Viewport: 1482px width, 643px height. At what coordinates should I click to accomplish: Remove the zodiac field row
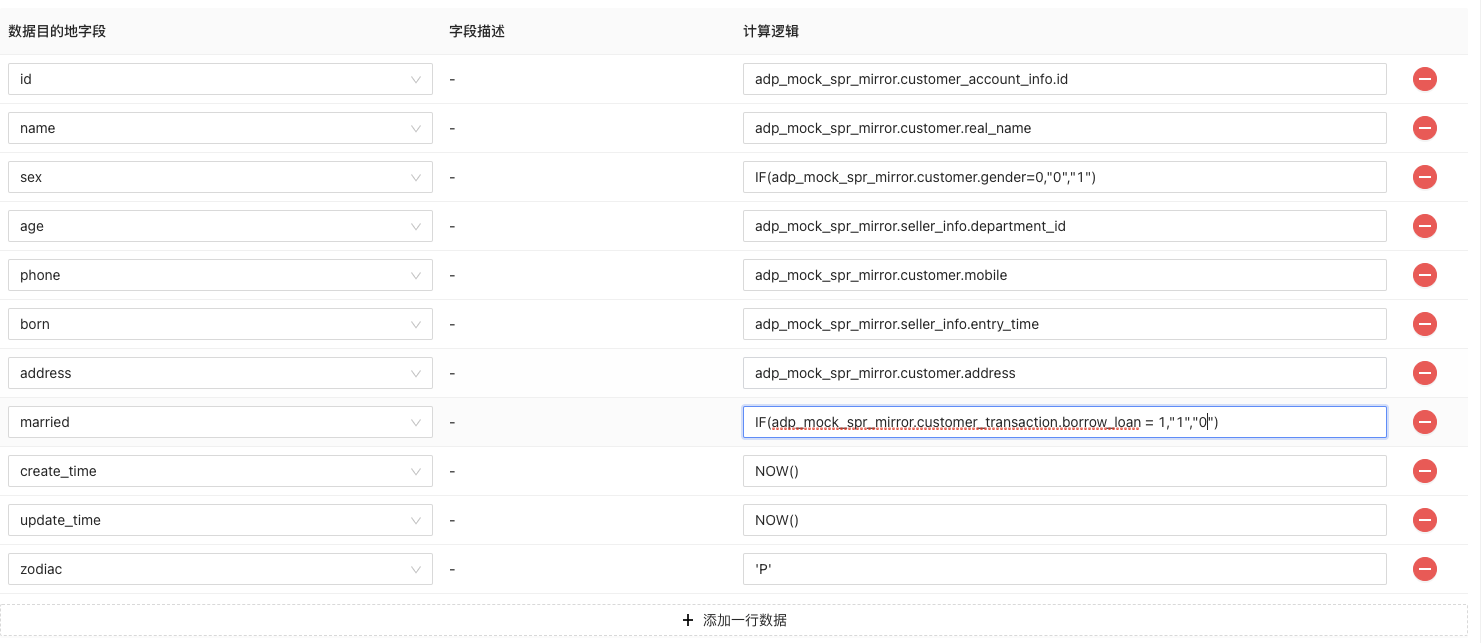click(x=1424, y=569)
